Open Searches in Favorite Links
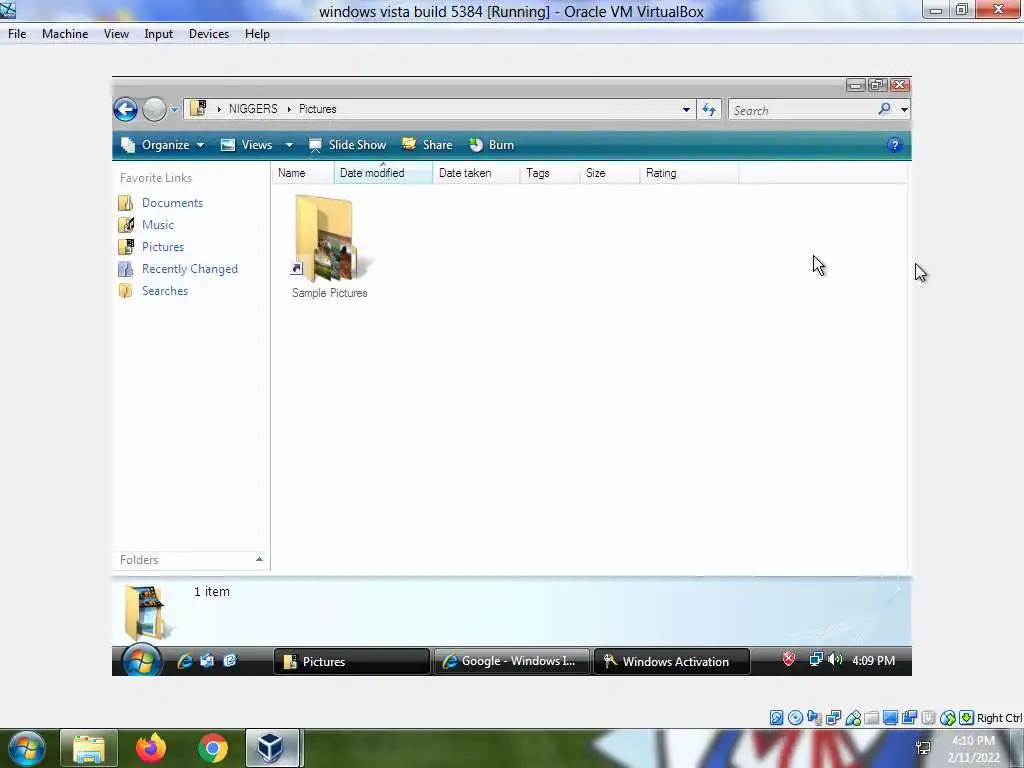 click(153, 291)
